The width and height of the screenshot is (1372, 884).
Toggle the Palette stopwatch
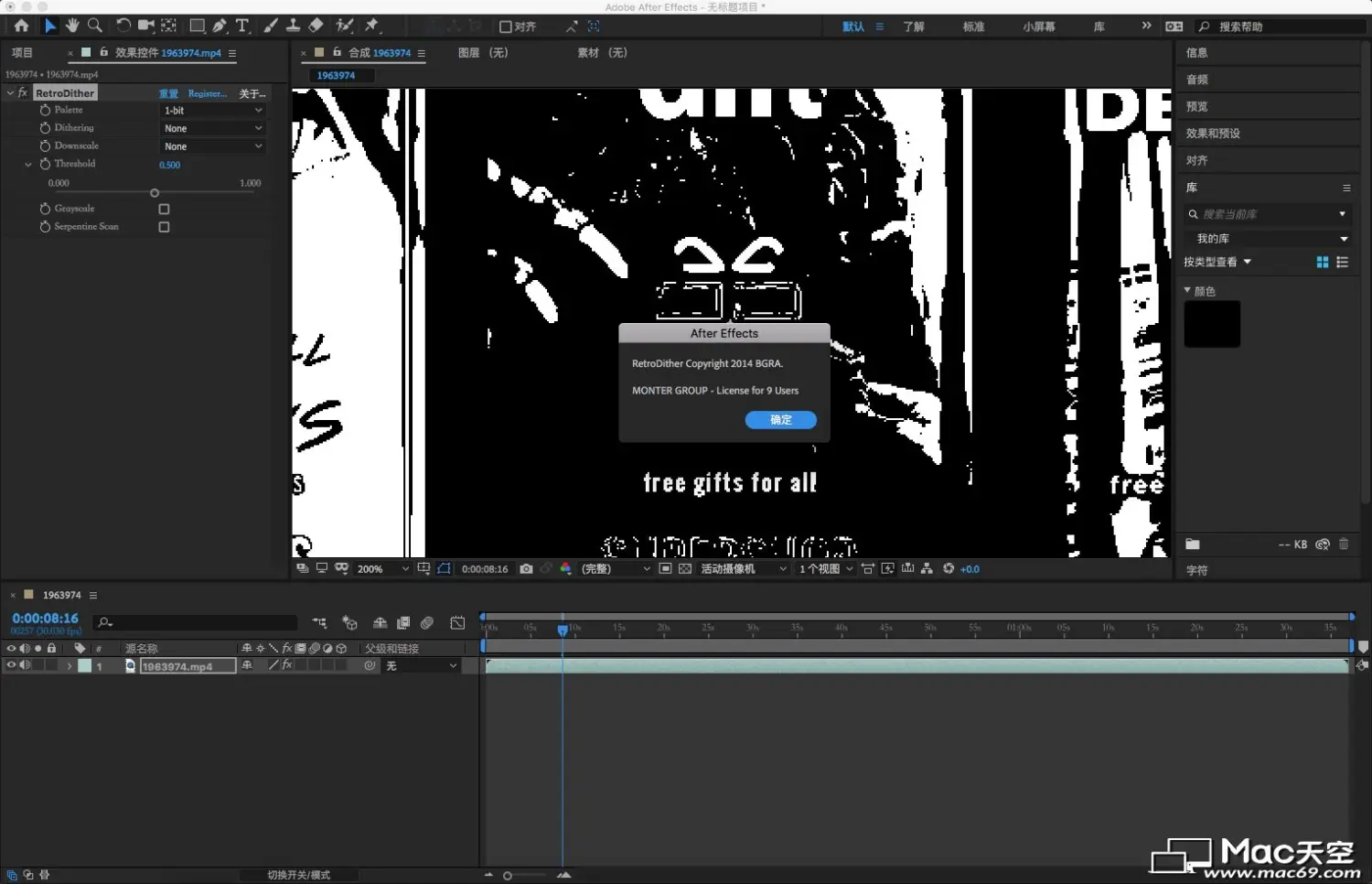tap(45, 111)
